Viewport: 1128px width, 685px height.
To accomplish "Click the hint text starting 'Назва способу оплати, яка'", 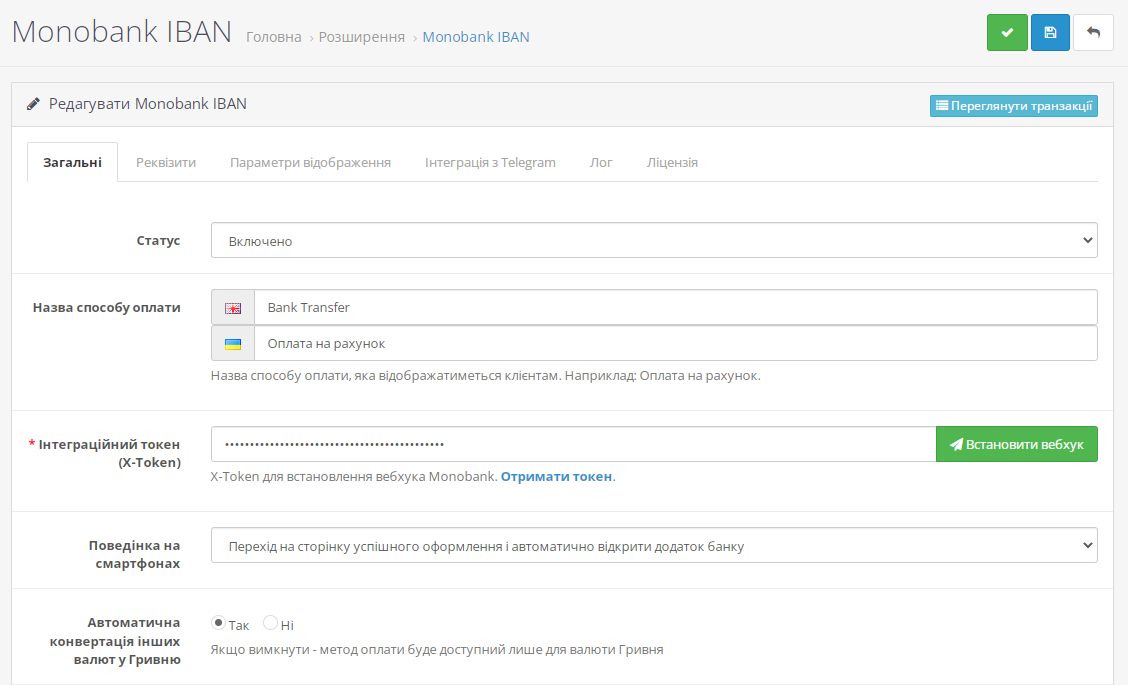I will tap(486, 376).
